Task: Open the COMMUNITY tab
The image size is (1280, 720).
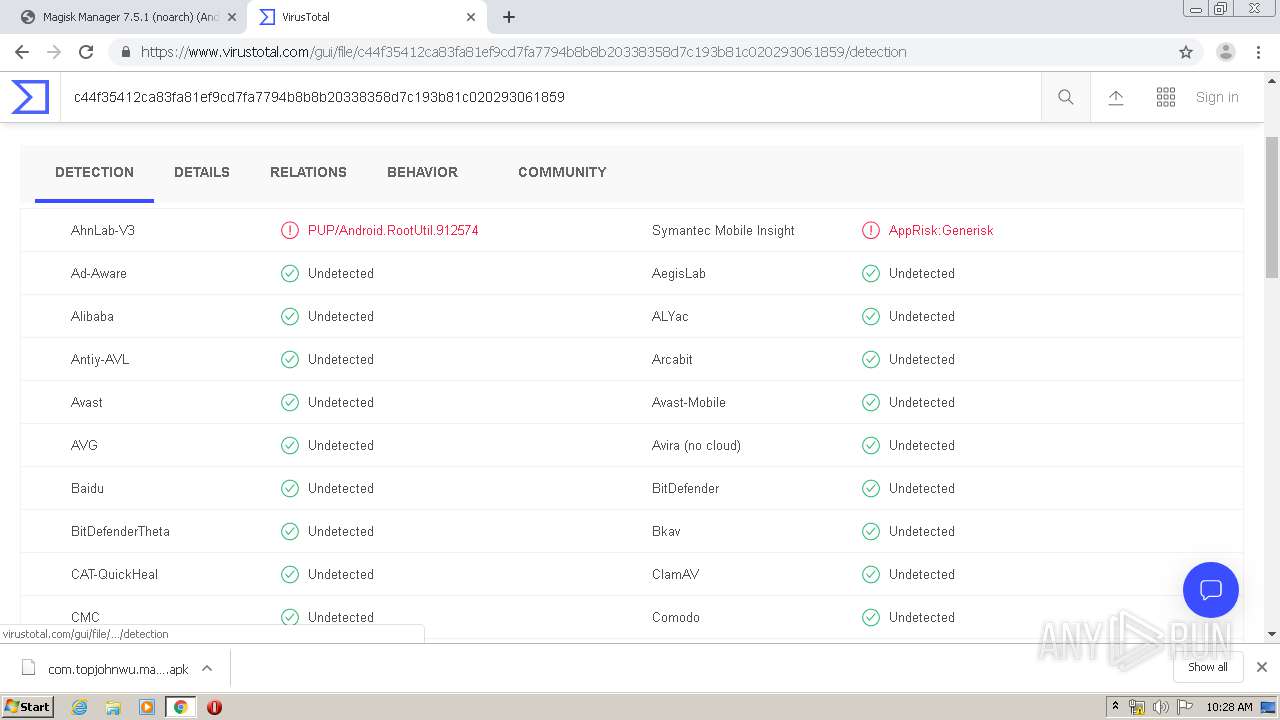Action: 562,172
